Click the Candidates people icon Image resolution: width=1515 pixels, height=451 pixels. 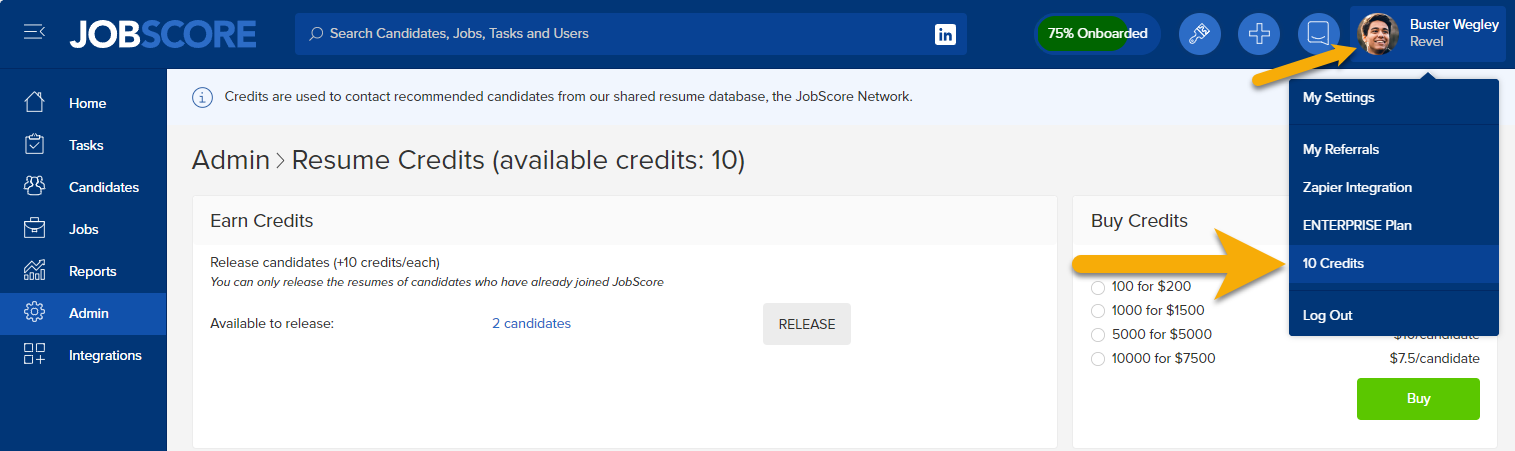(34, 186)
